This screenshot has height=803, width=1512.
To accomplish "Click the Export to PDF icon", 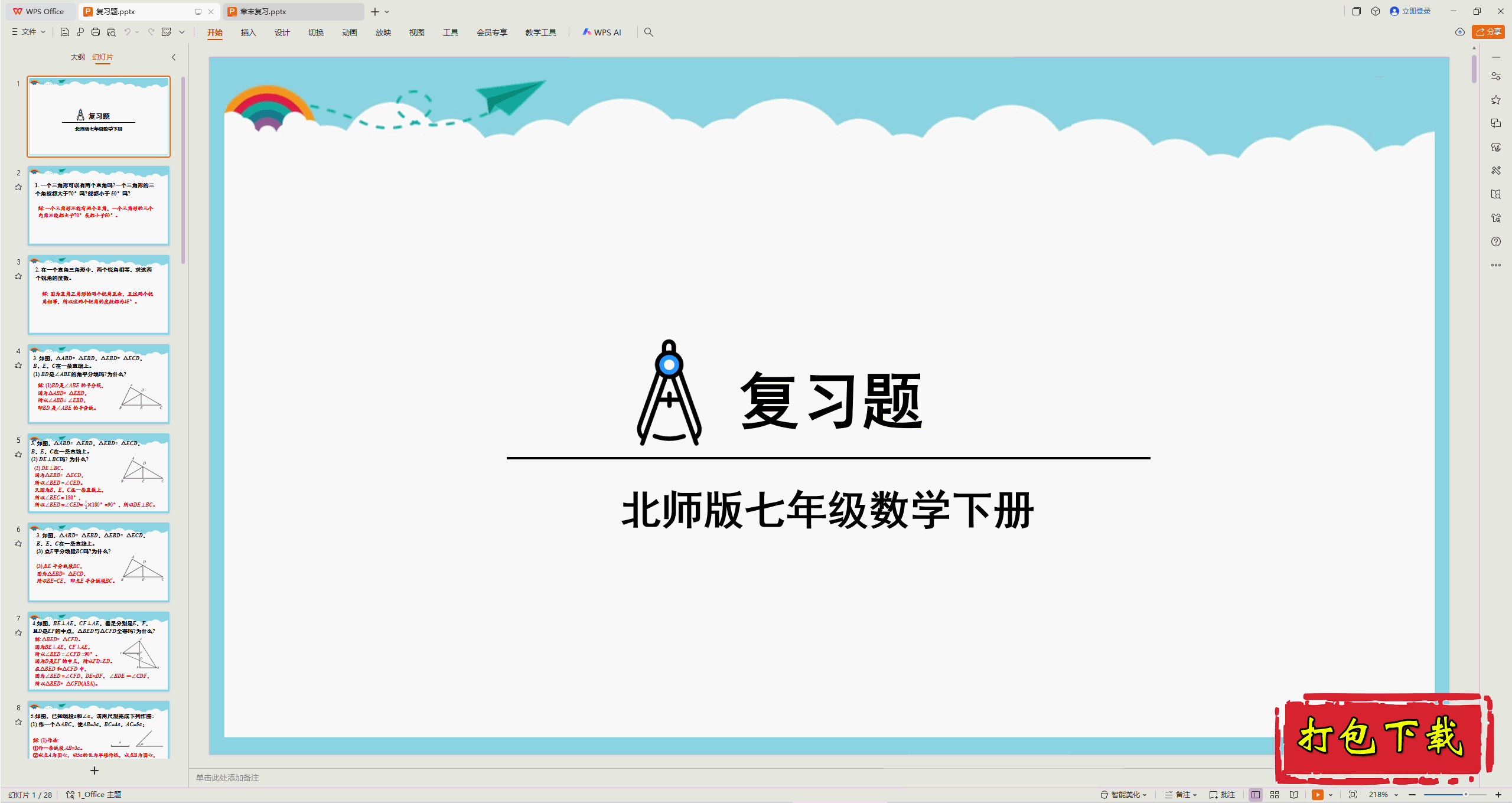I will [x=80, y=32].
